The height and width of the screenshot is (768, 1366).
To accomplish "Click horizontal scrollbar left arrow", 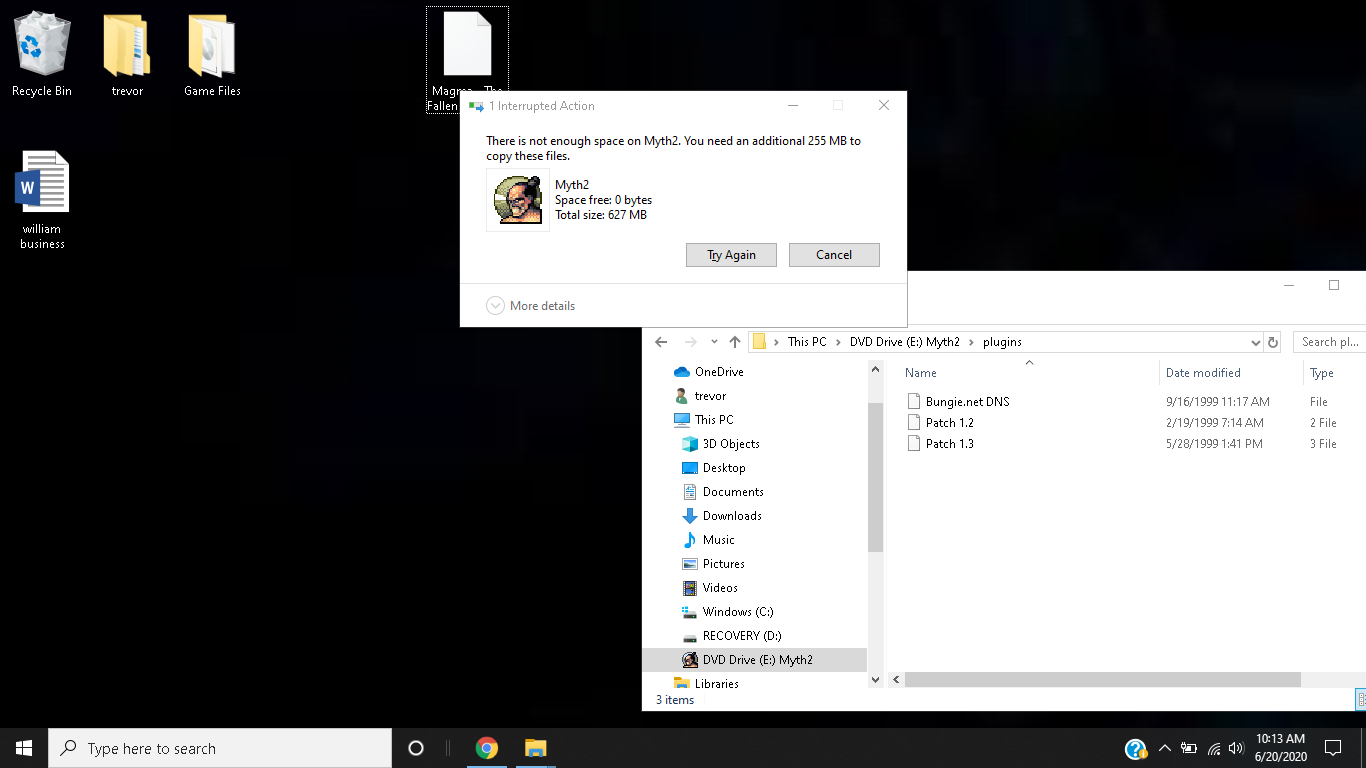I will 896,680.
